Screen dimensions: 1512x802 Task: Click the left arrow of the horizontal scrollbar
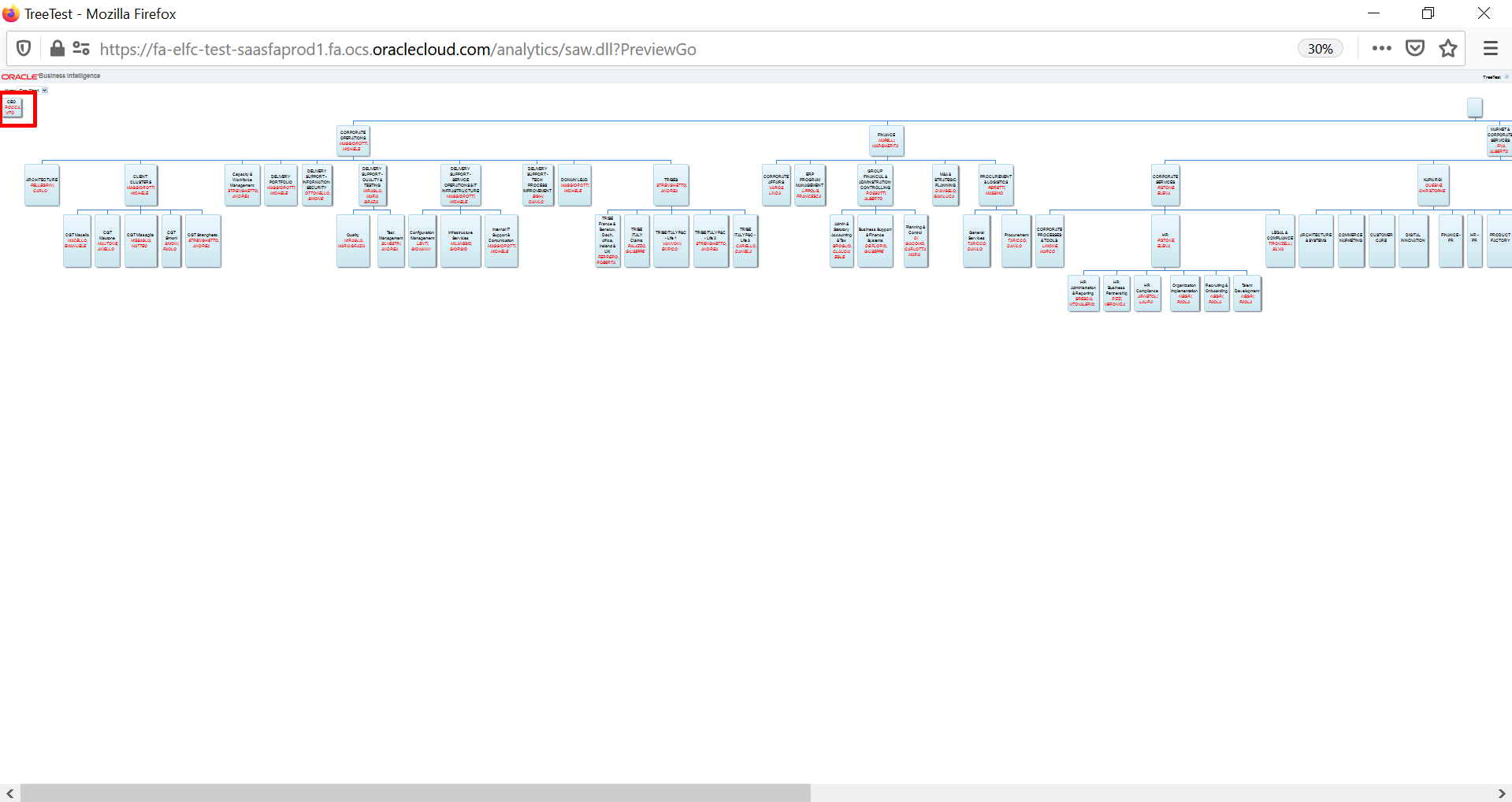9,794
